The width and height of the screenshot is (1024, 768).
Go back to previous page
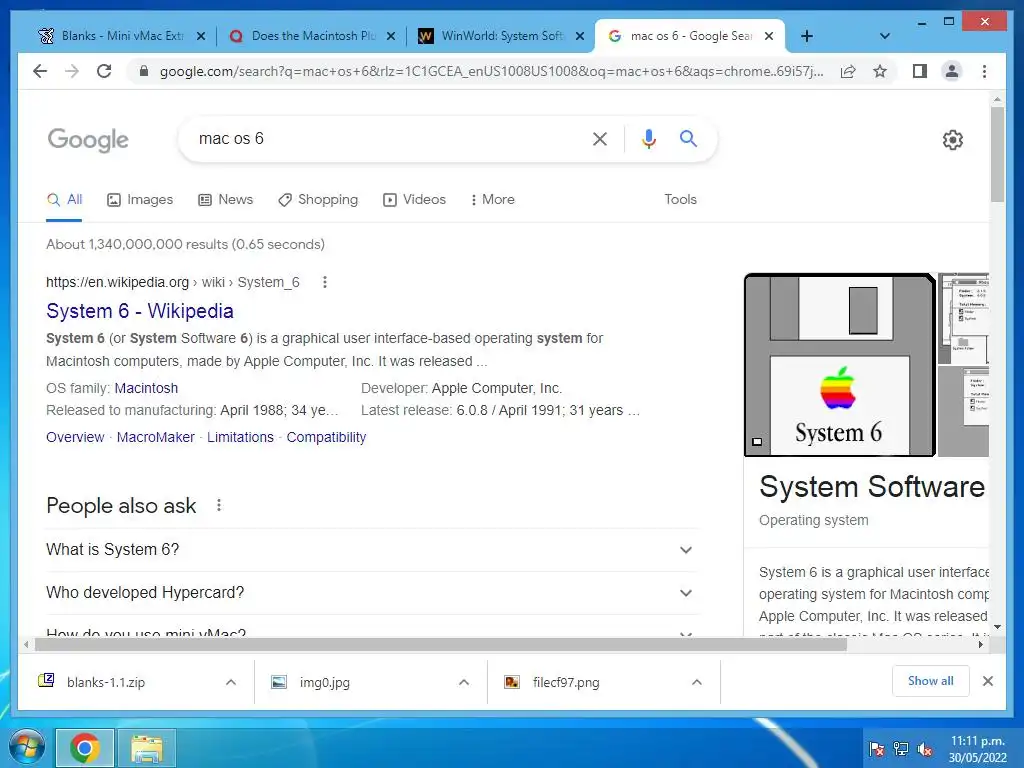tap(40, 71)
